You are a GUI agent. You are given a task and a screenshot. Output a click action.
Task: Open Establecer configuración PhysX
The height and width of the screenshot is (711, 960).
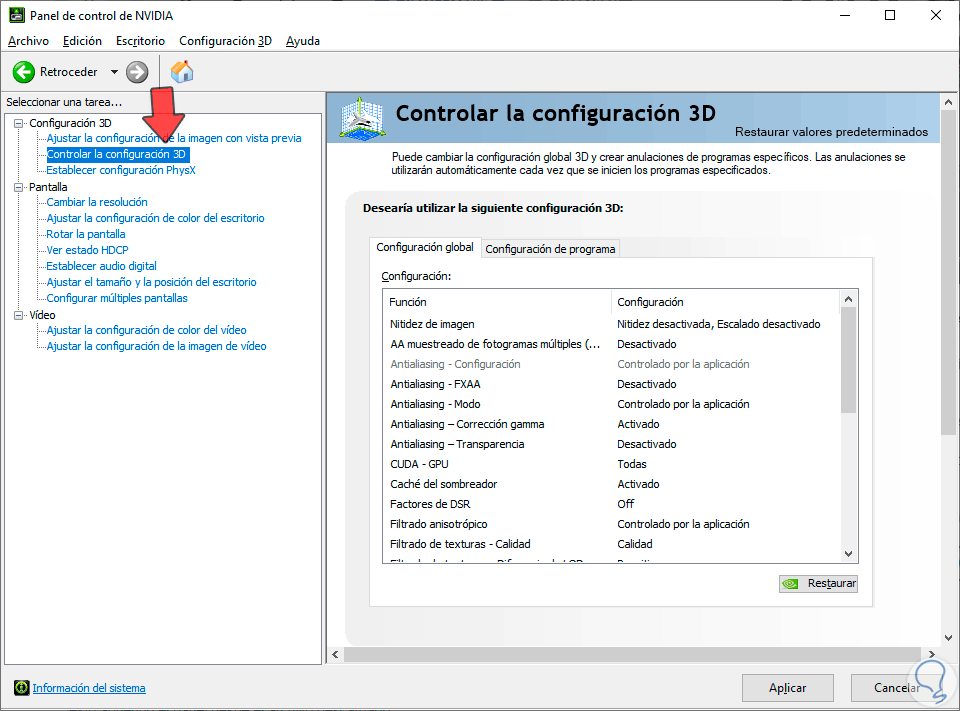[x=121, y=170]
